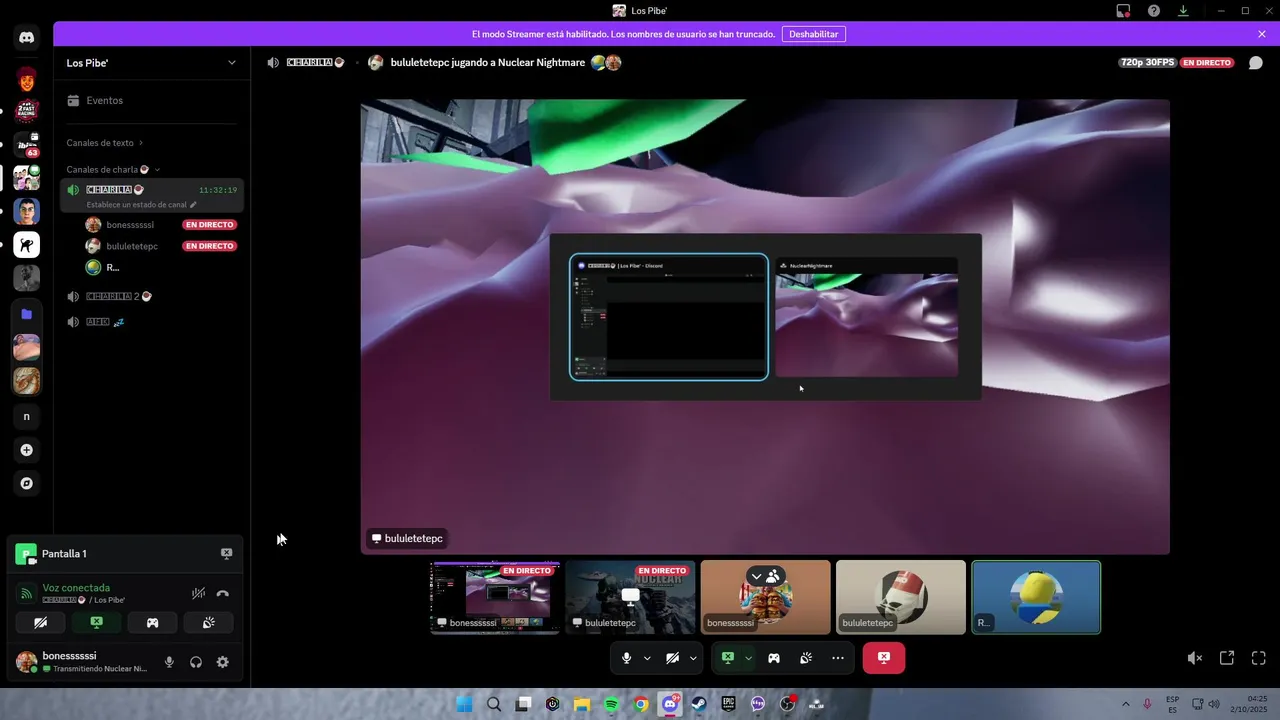Edit channel status 'Establece un estado de canal'
The image size is (1280, 720).
click(x=141, y=205)
